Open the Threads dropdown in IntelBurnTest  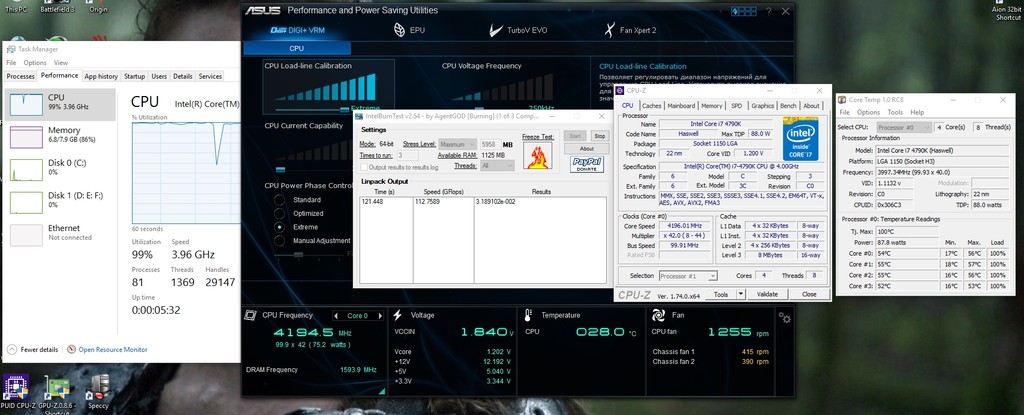(496, 166)
